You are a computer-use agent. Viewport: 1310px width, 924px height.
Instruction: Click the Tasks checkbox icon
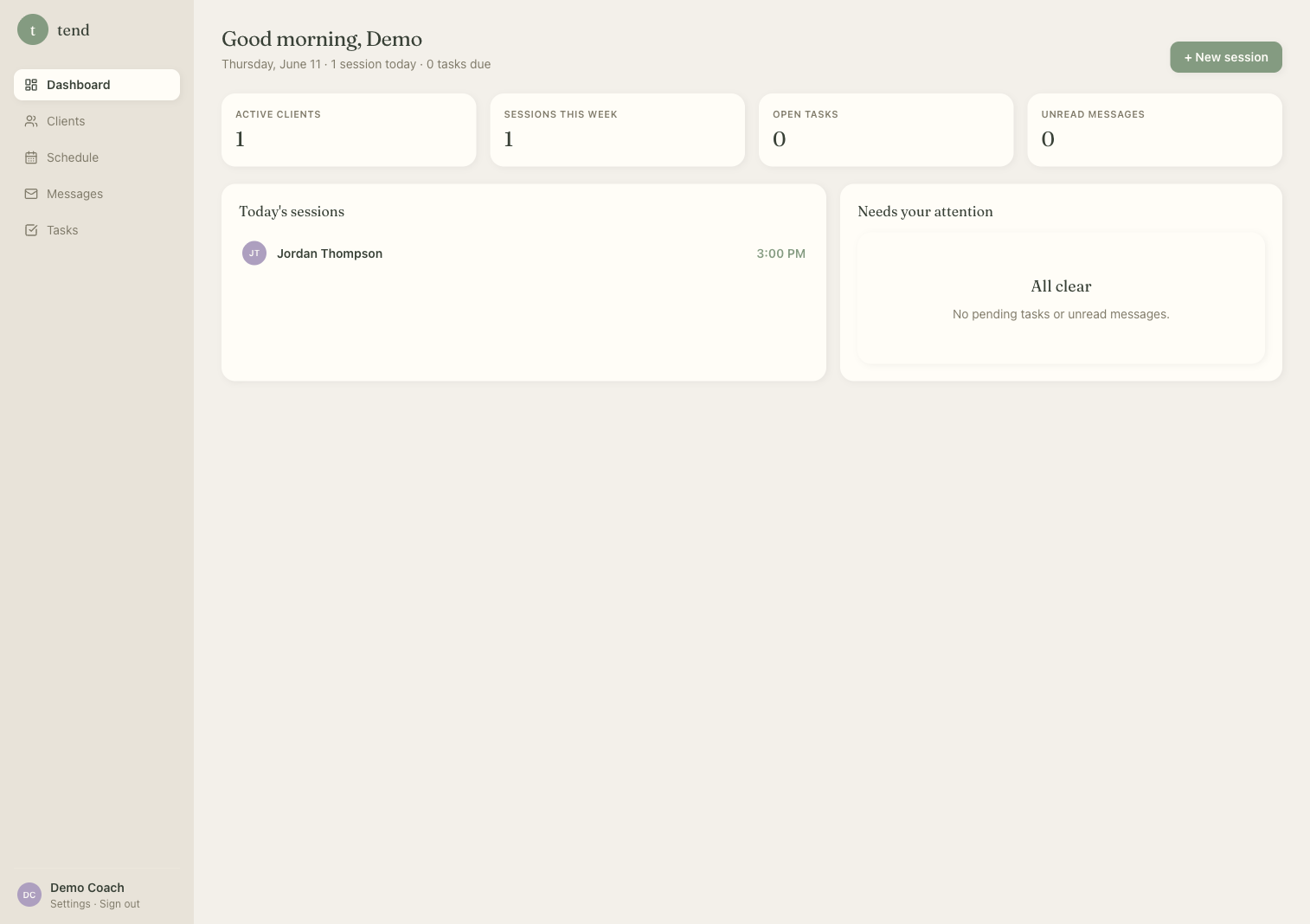click(31, 230)
